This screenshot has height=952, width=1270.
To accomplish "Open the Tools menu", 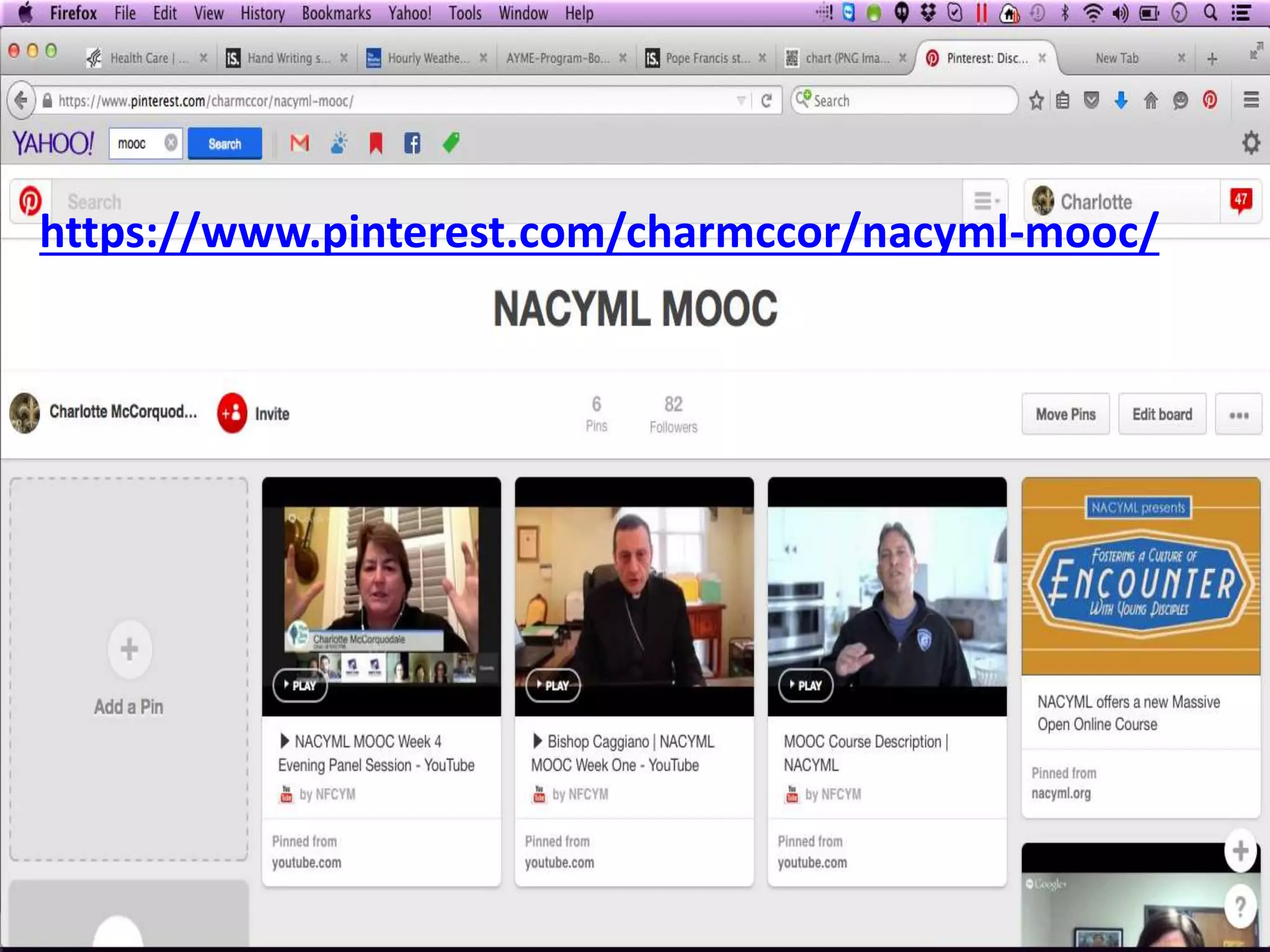I will pyautogui.click(x=465, y=13).
